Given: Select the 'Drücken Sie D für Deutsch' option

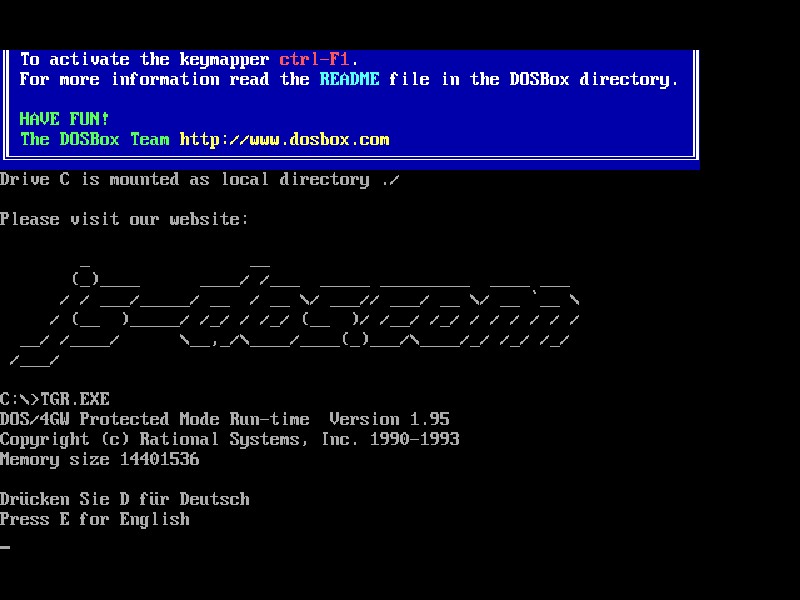Looking at the screenshot, I should (124, 499).
